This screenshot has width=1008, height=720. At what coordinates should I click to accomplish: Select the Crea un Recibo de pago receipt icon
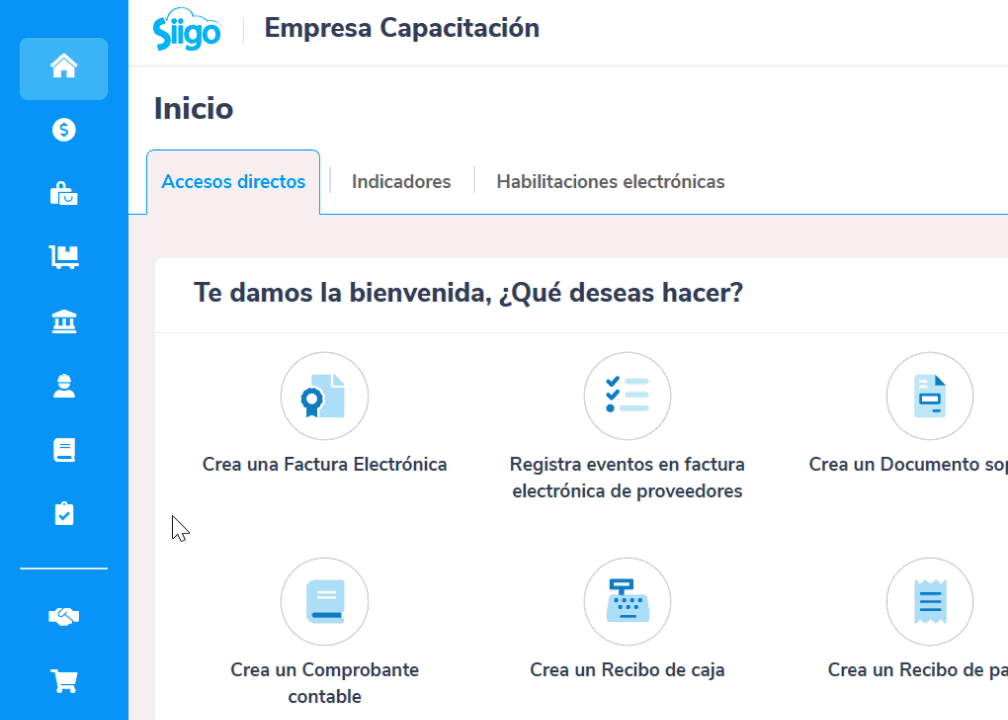tap(929, 602)
